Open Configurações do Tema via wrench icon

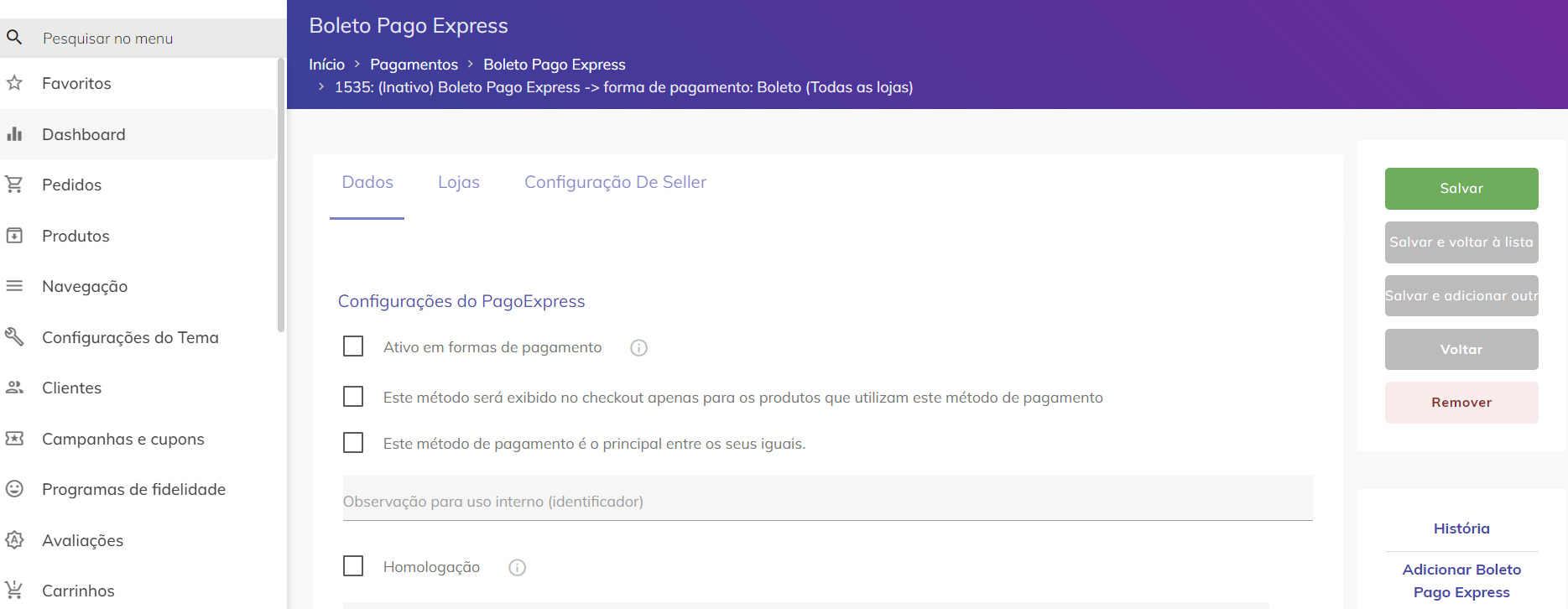click(x=14, y=337)
